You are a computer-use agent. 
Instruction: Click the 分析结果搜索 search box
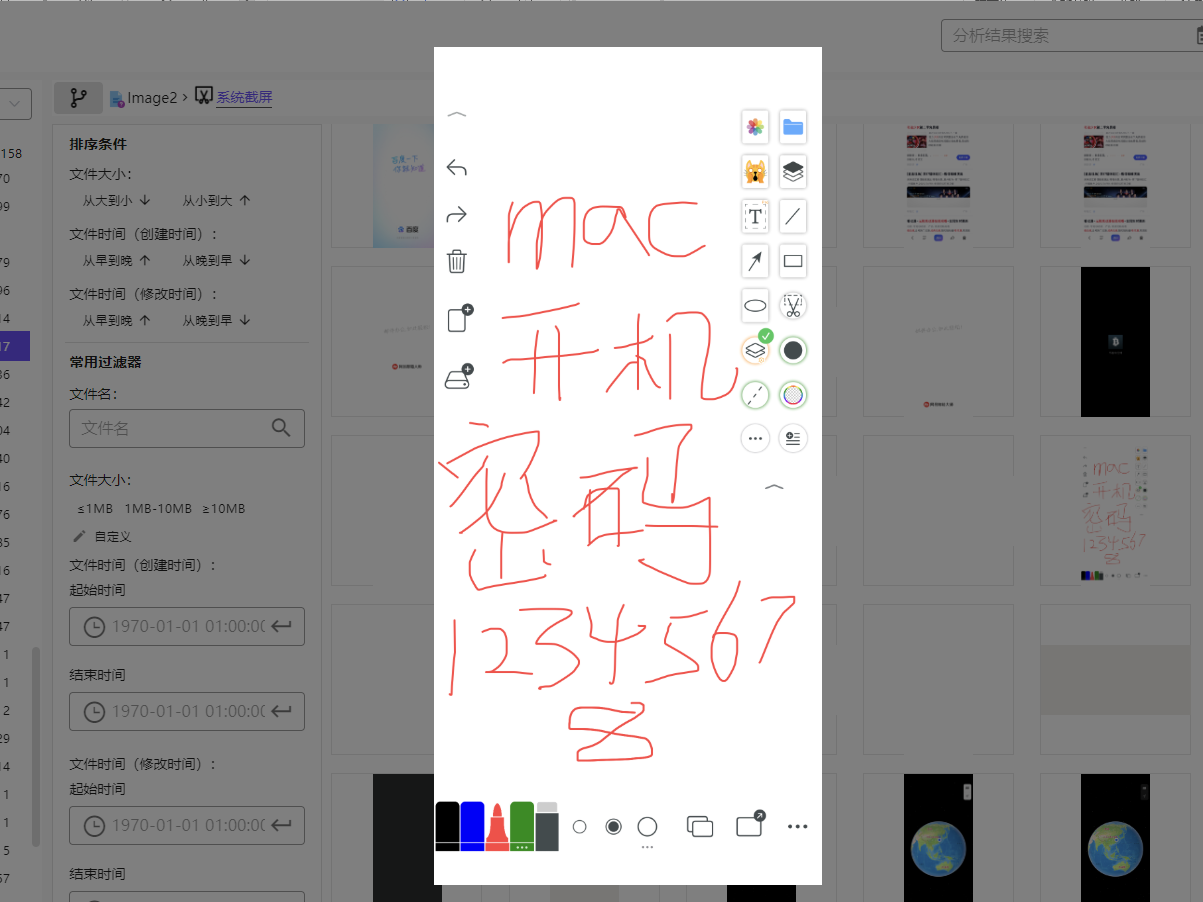click(x=1072, y=36)
